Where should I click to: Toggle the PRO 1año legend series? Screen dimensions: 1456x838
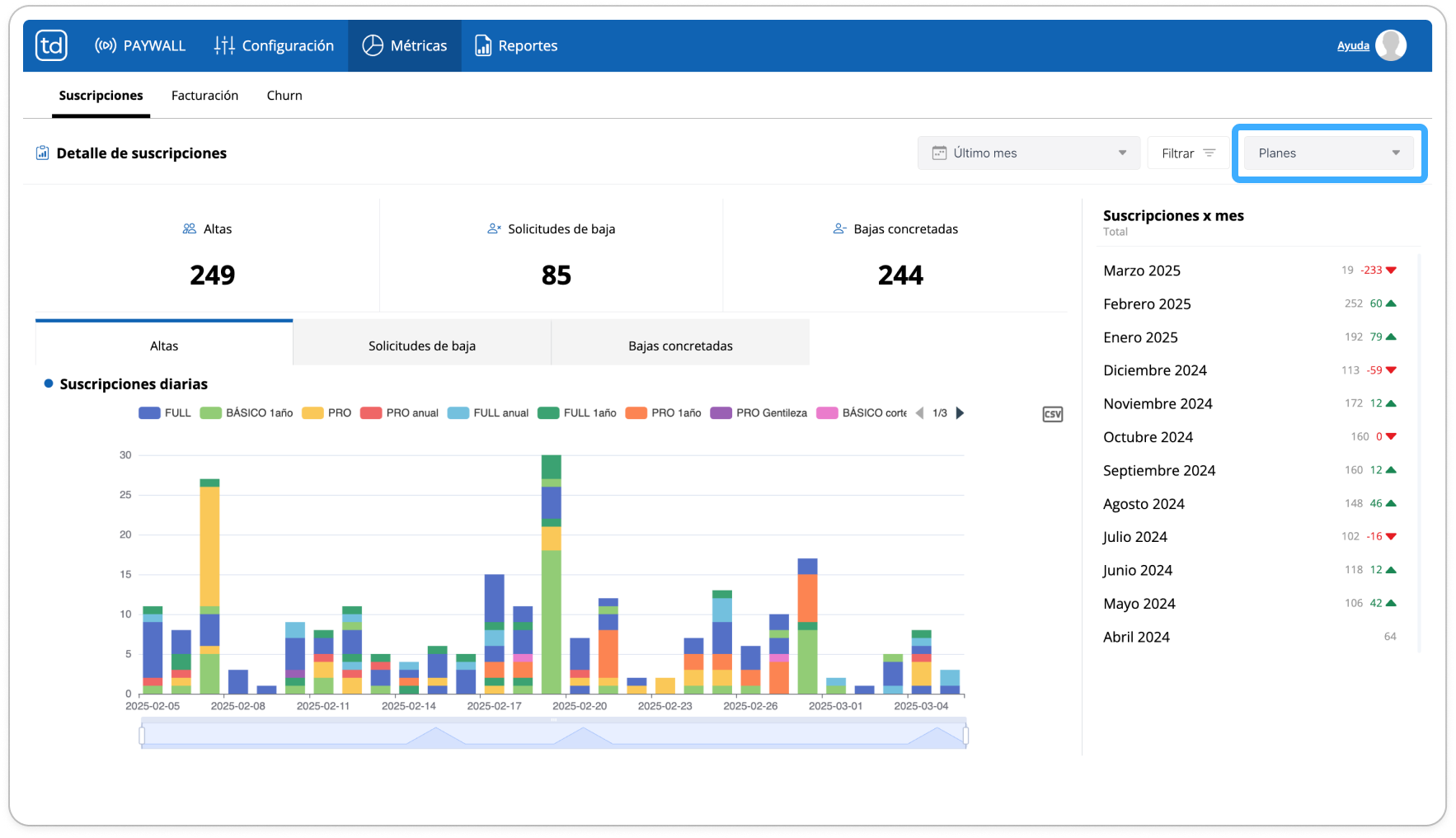tap(664, 413)
